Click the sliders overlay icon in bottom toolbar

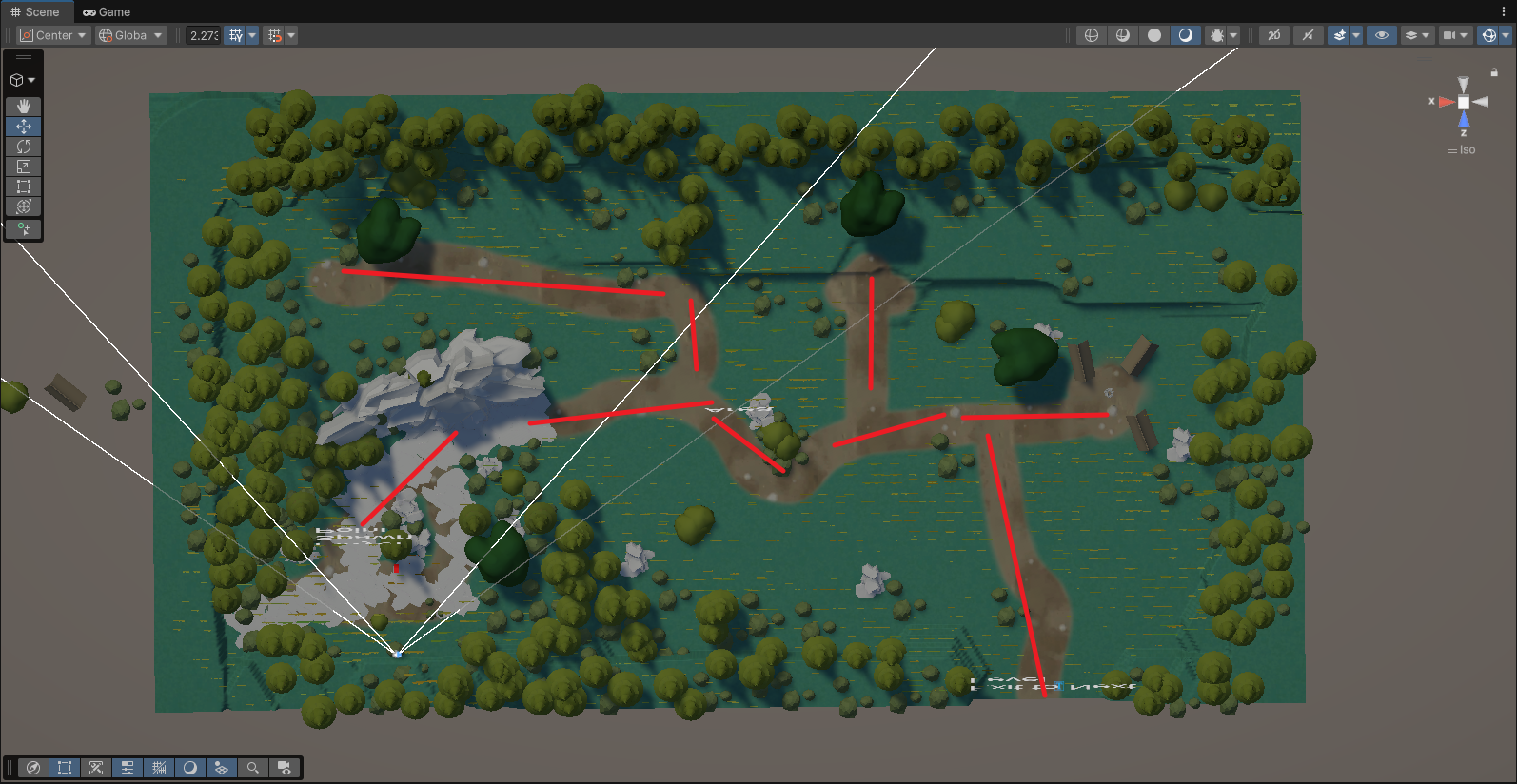(128, 768)
